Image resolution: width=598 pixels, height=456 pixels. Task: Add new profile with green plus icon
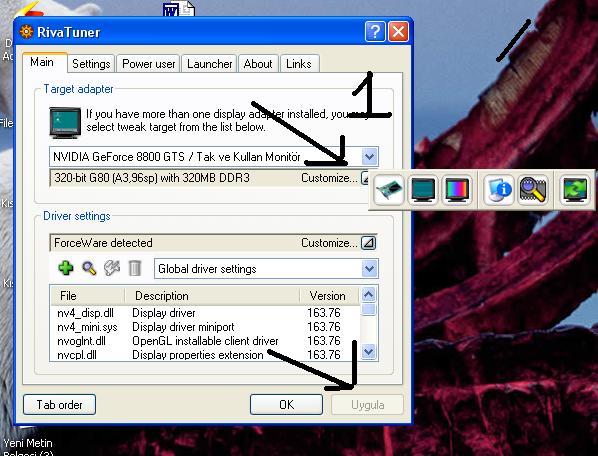coord(66,268)
